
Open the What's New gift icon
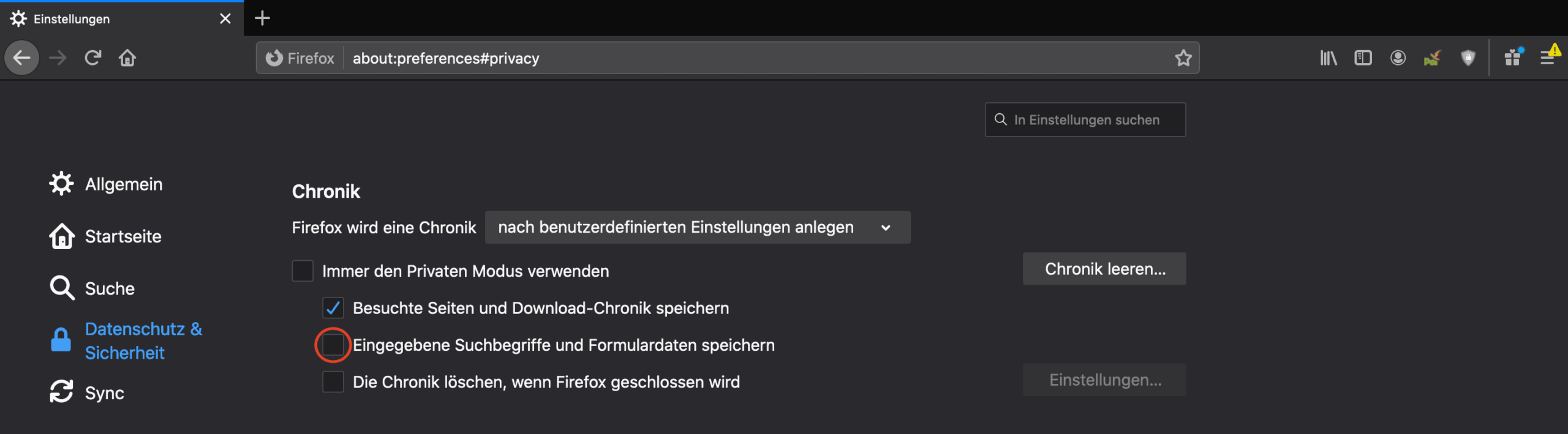coord(1513,58)
